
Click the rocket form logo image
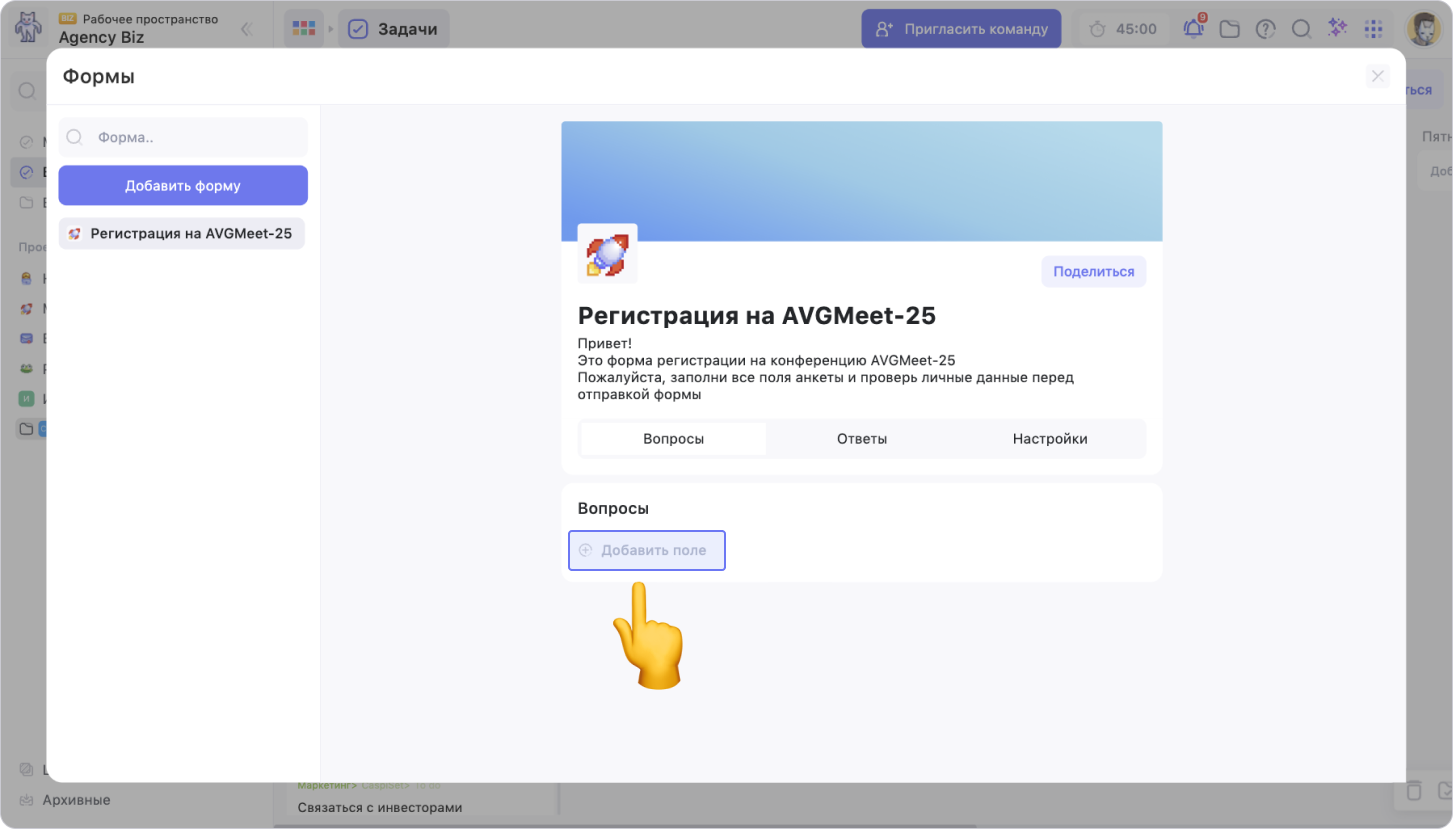pyautogui.click(x=607, y=255)
